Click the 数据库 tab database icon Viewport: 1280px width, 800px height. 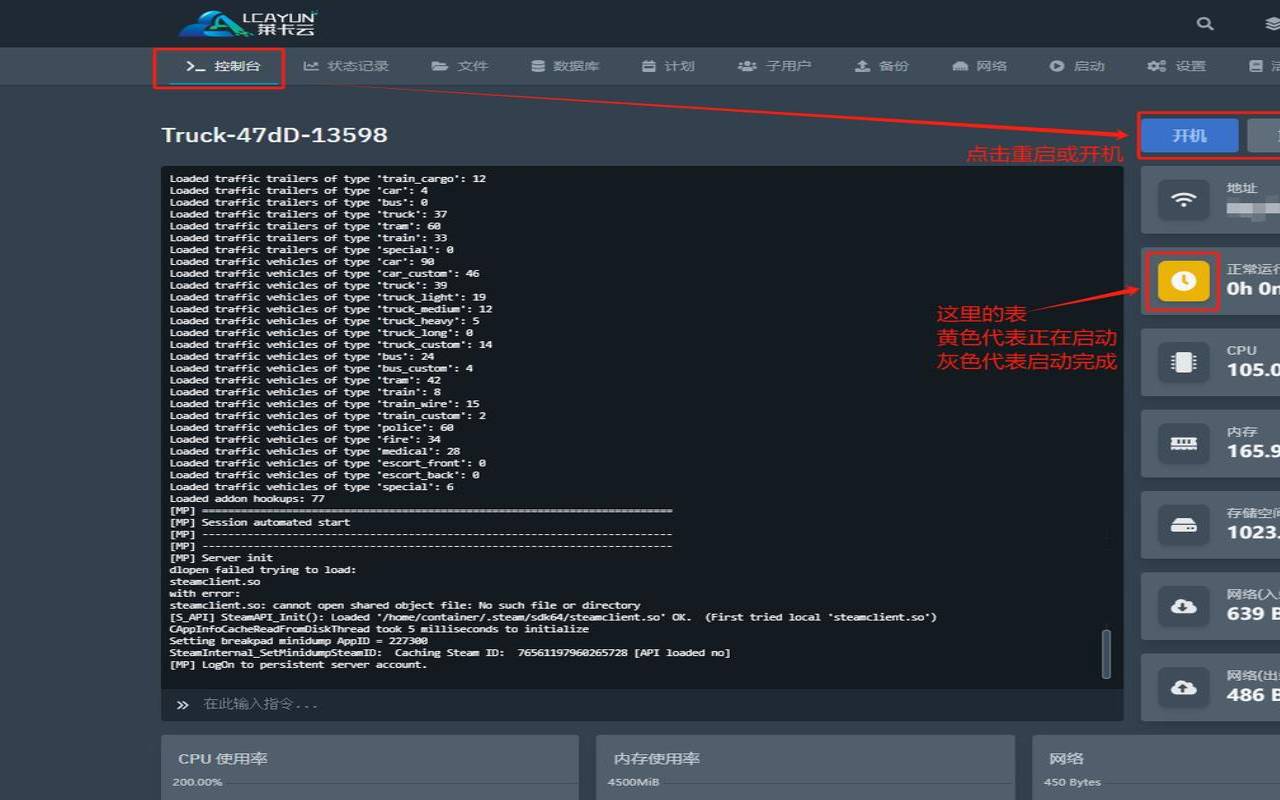tap(538, 66)
